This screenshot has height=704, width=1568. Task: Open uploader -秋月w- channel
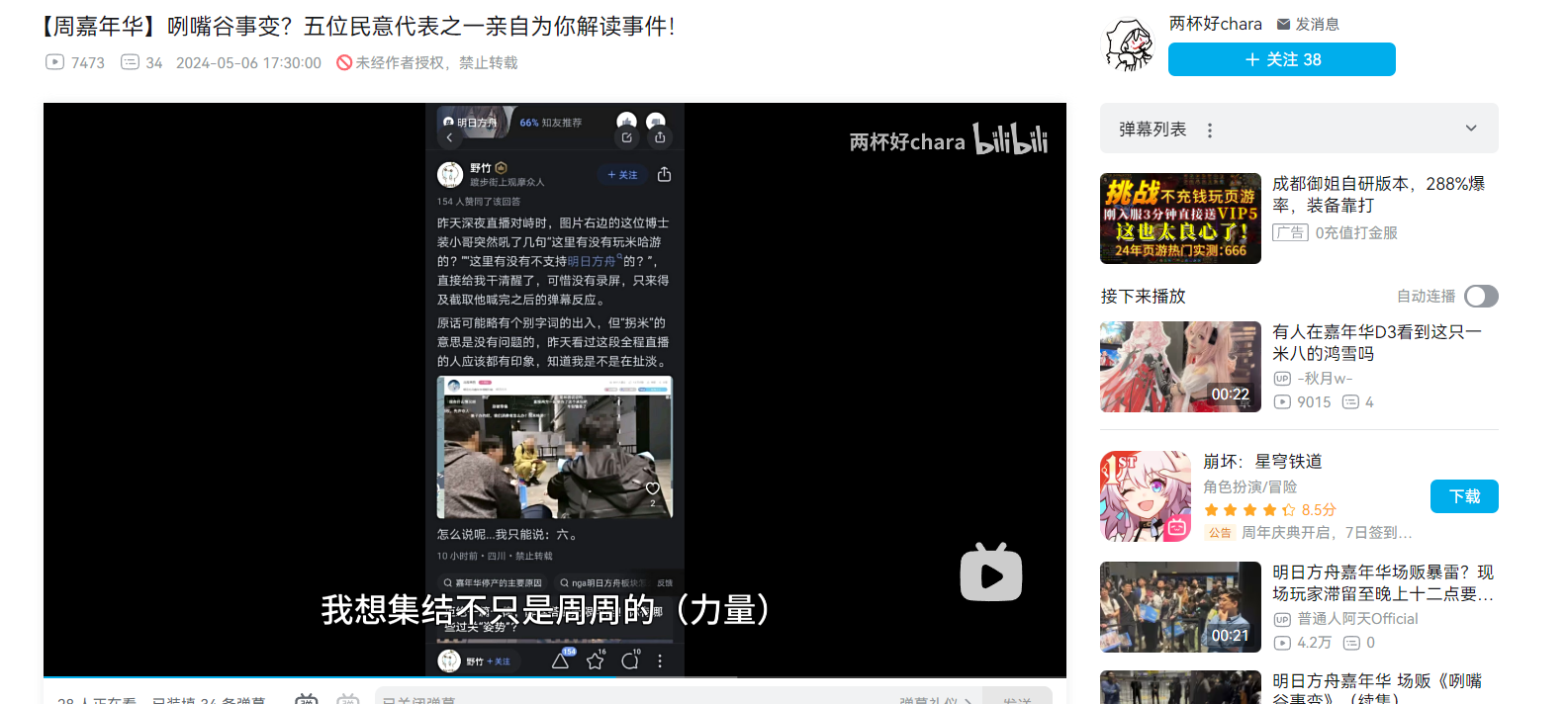click(x=1313, y=378)
